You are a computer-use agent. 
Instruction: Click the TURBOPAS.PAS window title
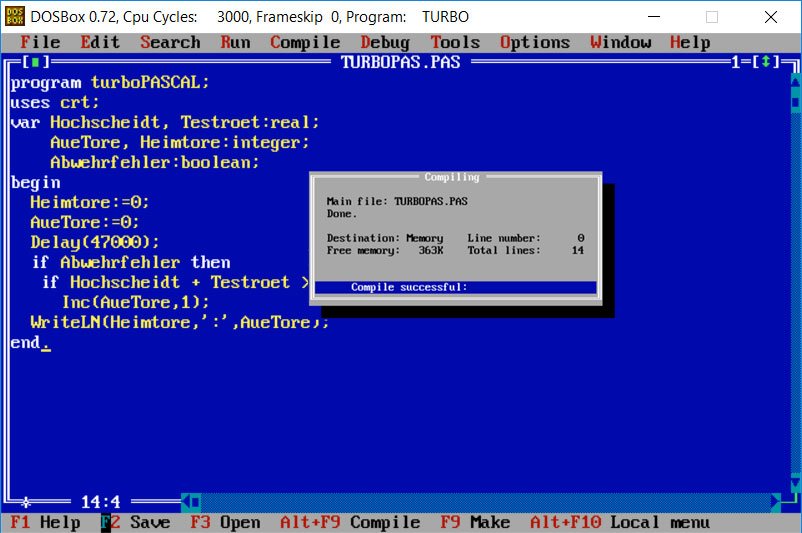(x=400, y=62)
